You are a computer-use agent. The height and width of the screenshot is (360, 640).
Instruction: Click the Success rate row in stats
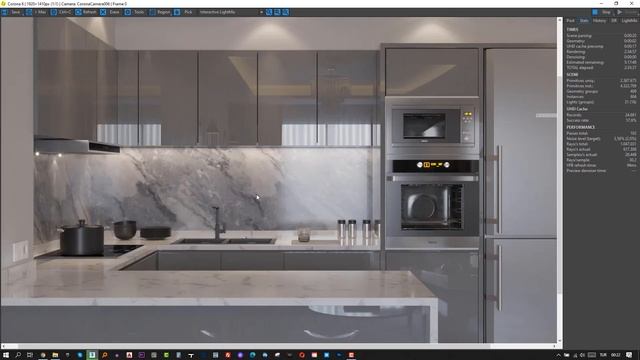(x=601, y=120)
